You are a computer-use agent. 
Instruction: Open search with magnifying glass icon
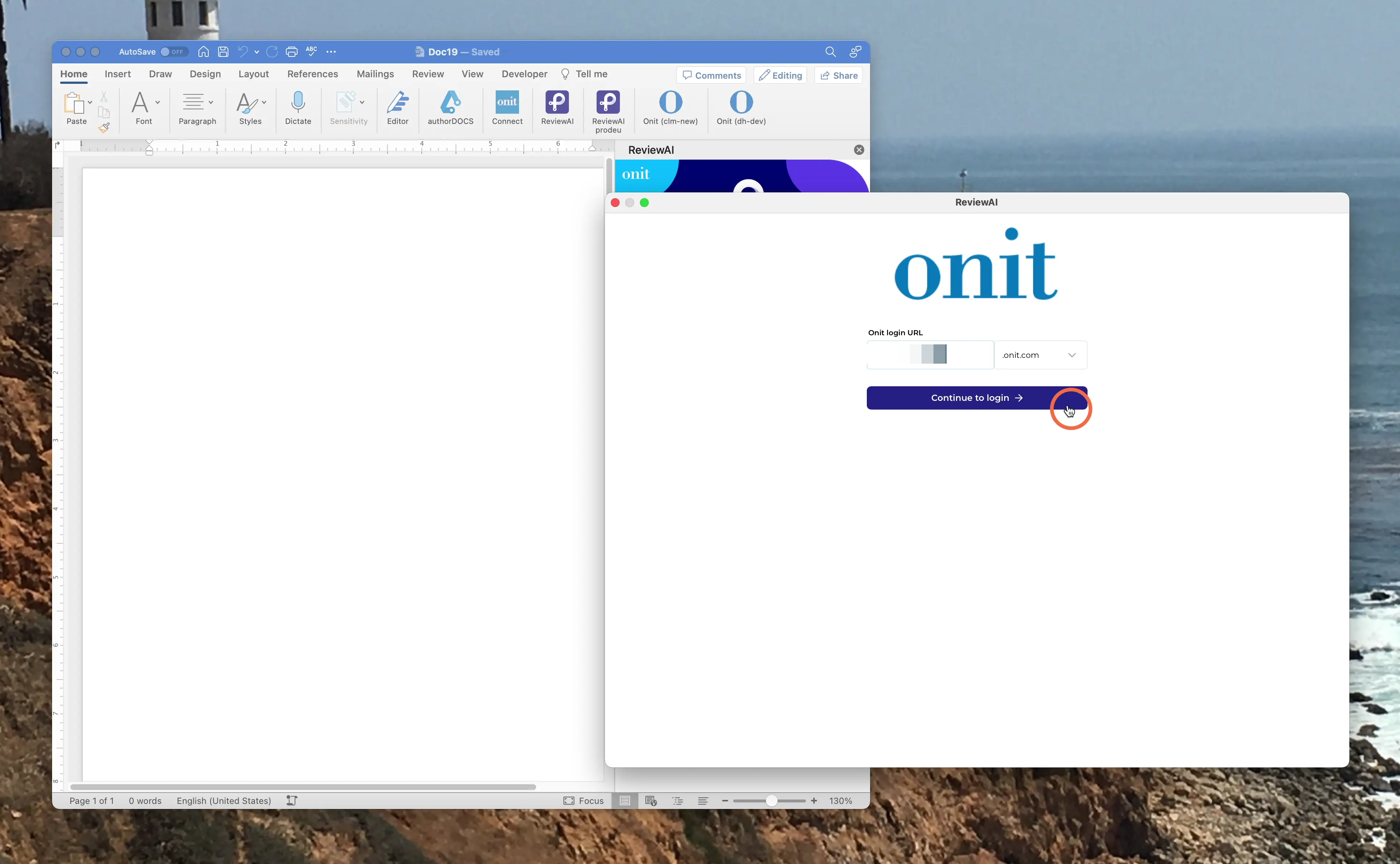830,52
